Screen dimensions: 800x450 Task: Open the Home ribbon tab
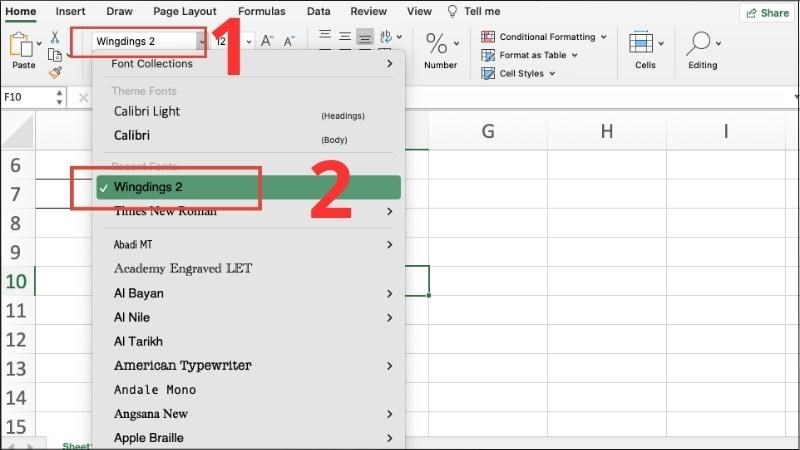(x=21, y=11)
